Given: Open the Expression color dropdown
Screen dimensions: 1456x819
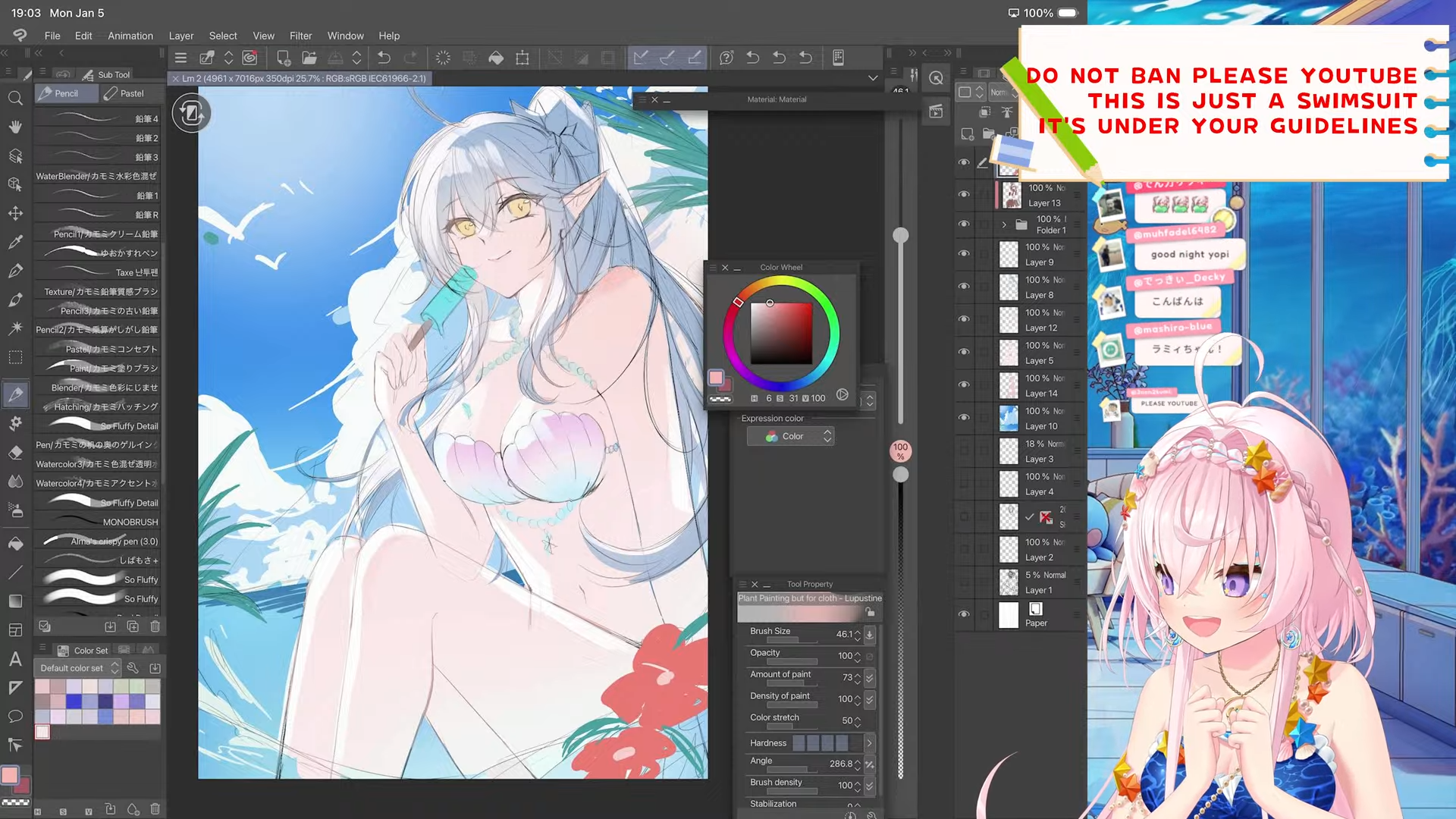Looking at the screenshot, I should click(790, 436).
